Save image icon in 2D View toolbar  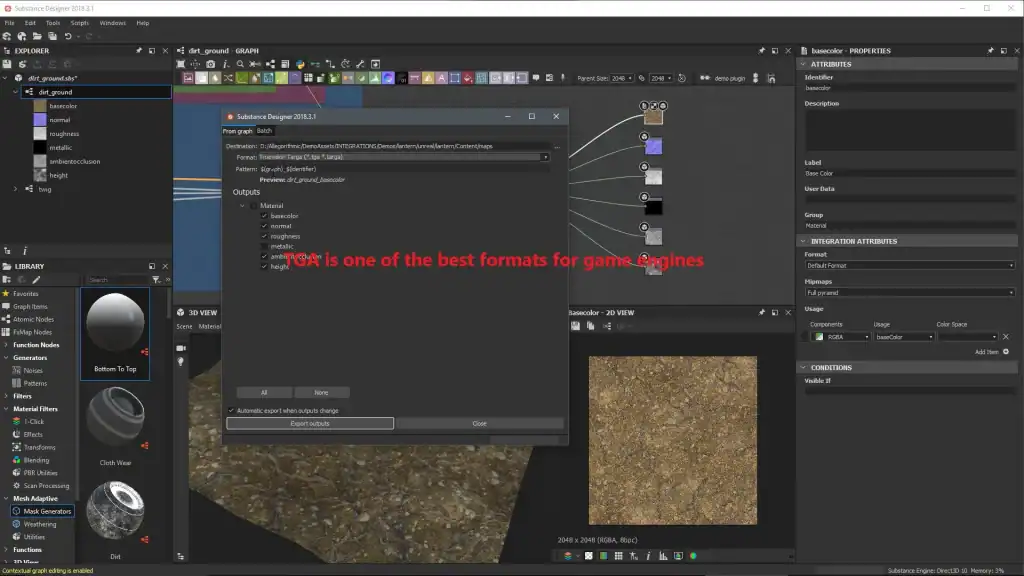pyautogui.click(x=575, y=326)
